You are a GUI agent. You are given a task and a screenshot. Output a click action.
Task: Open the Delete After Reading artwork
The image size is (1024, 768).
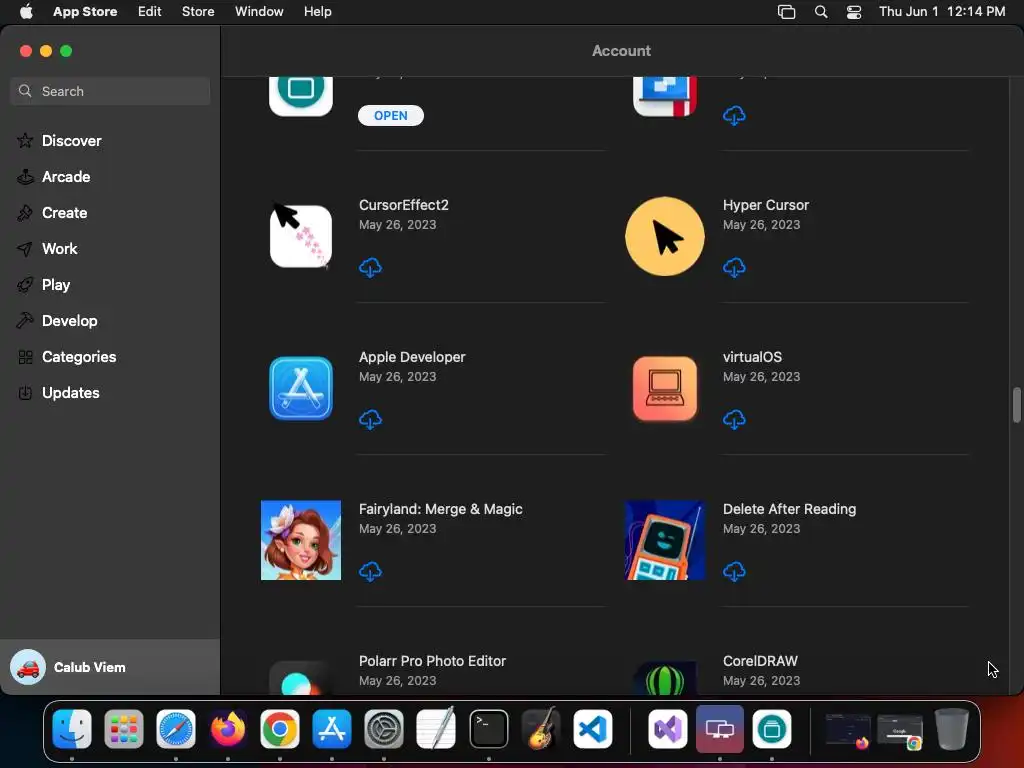click(x=665, y=540)
